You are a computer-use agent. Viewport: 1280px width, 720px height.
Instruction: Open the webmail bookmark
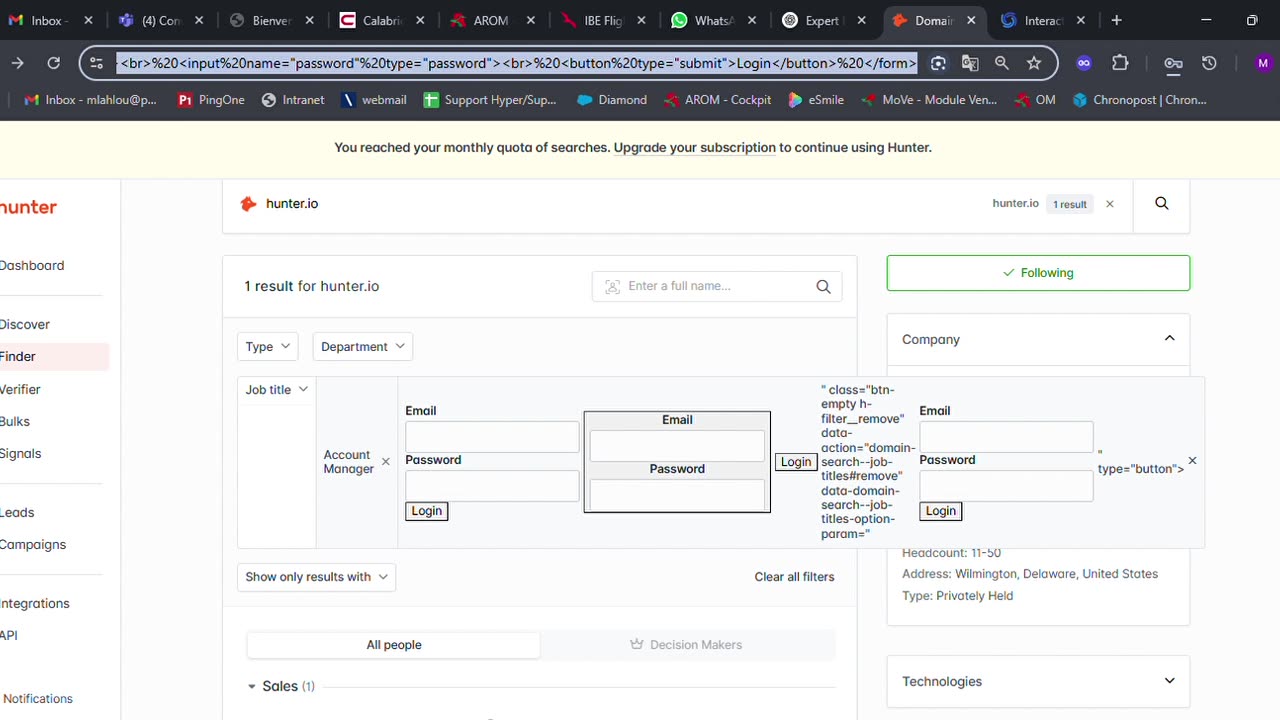(373, 100)
